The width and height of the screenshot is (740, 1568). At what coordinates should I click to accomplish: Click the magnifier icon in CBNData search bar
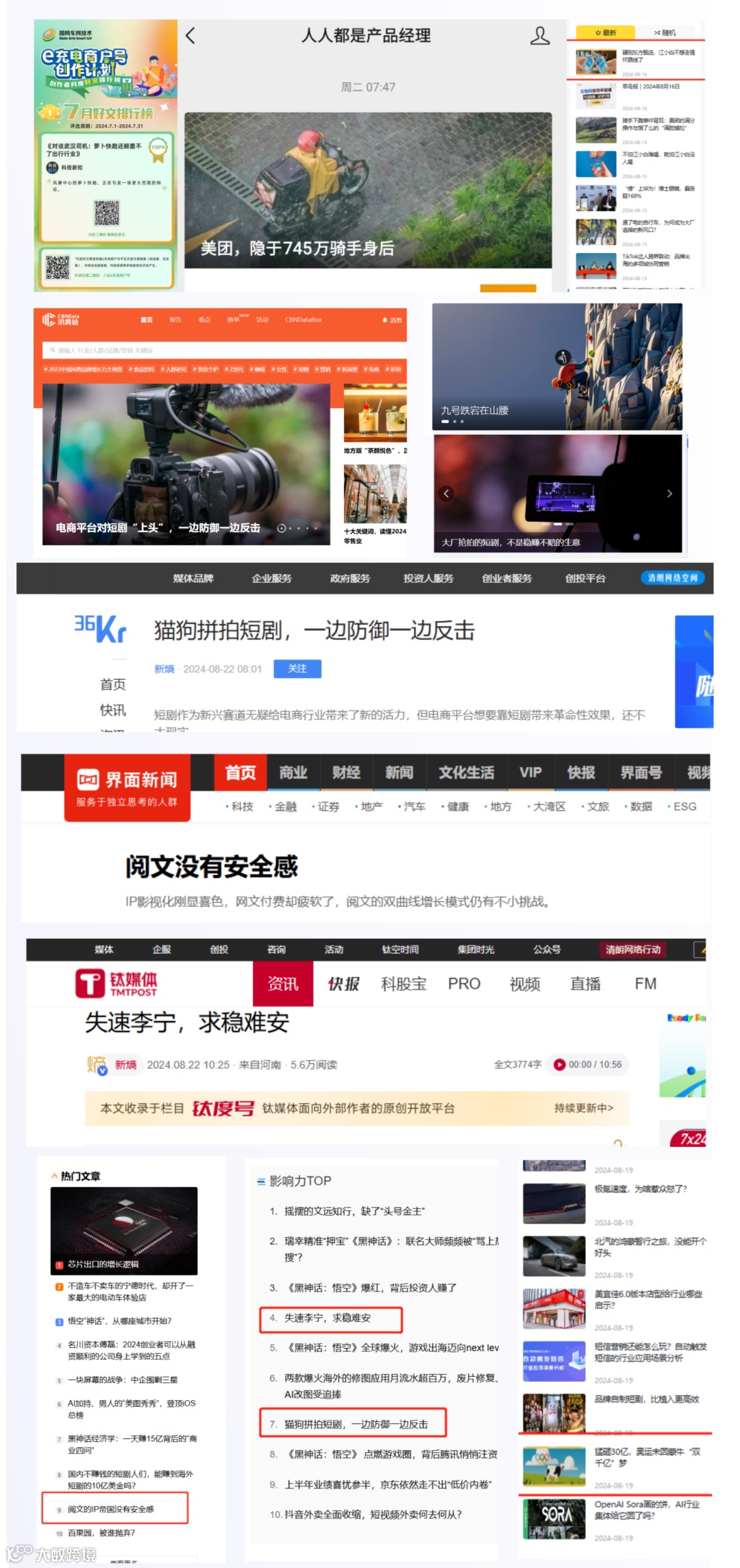click(52, 350)
